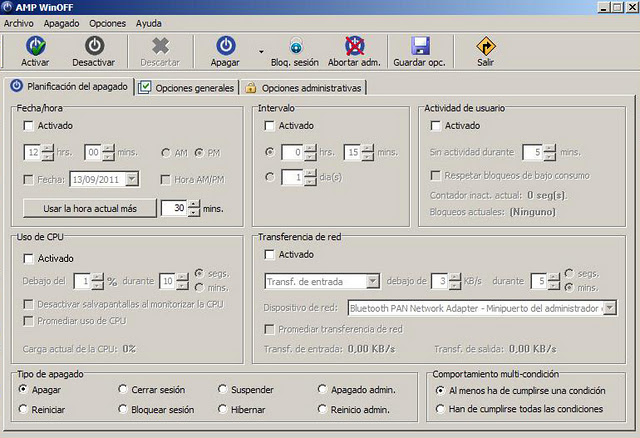Click the Activar toolbar icon
The height and width of the screenshot is (438, 640).
(35, 45)
